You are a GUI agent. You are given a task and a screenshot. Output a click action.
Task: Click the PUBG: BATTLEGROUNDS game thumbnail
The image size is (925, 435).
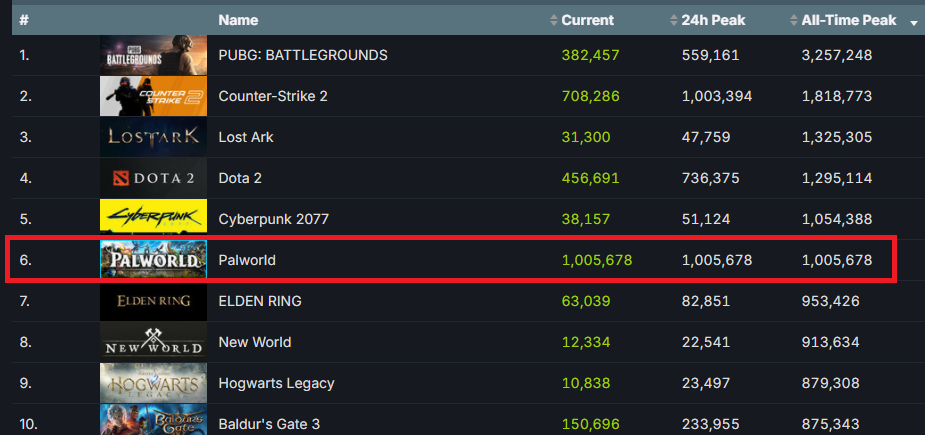click(x=153, y=55)
